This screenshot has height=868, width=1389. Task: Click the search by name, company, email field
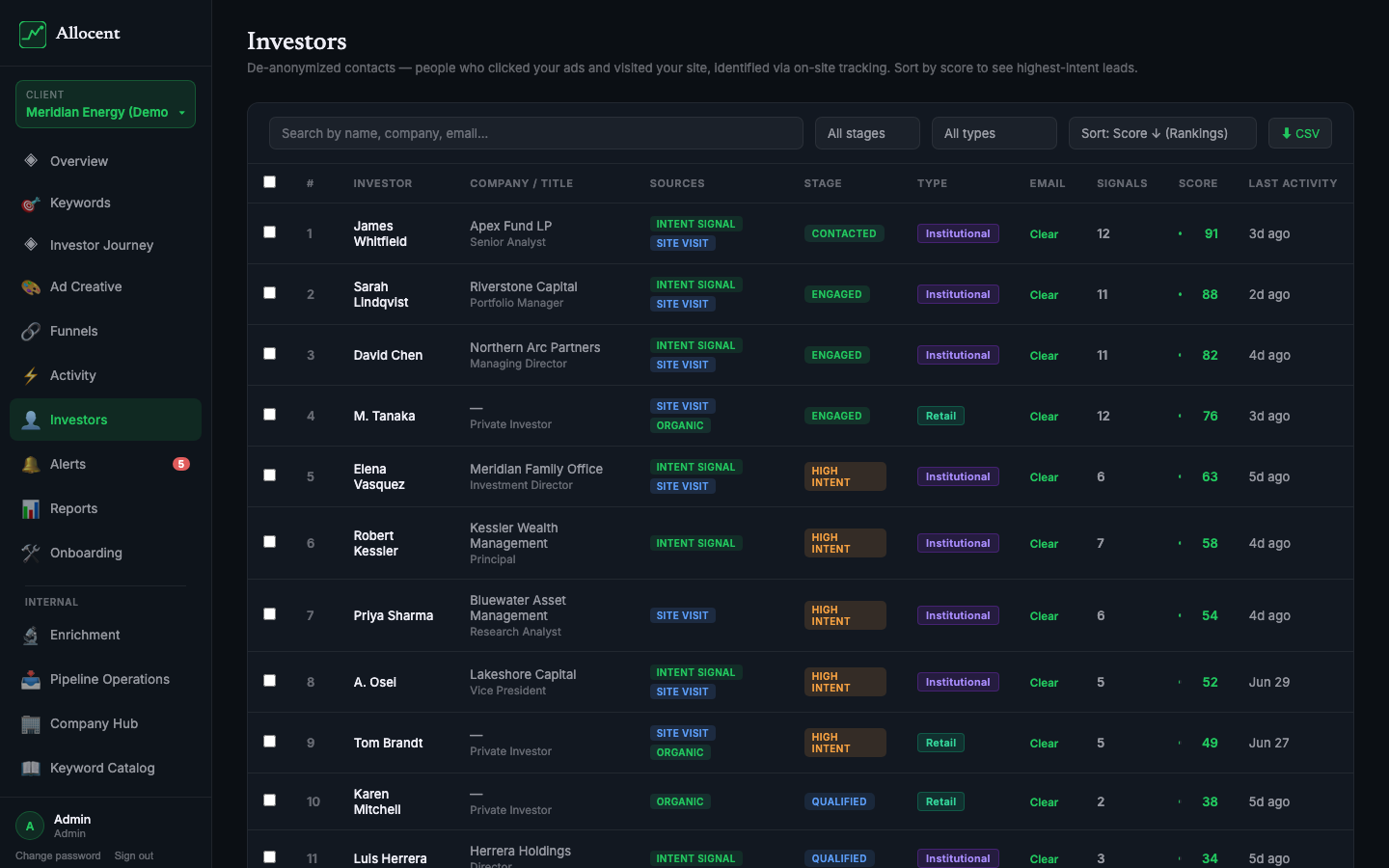pos(536,133)
